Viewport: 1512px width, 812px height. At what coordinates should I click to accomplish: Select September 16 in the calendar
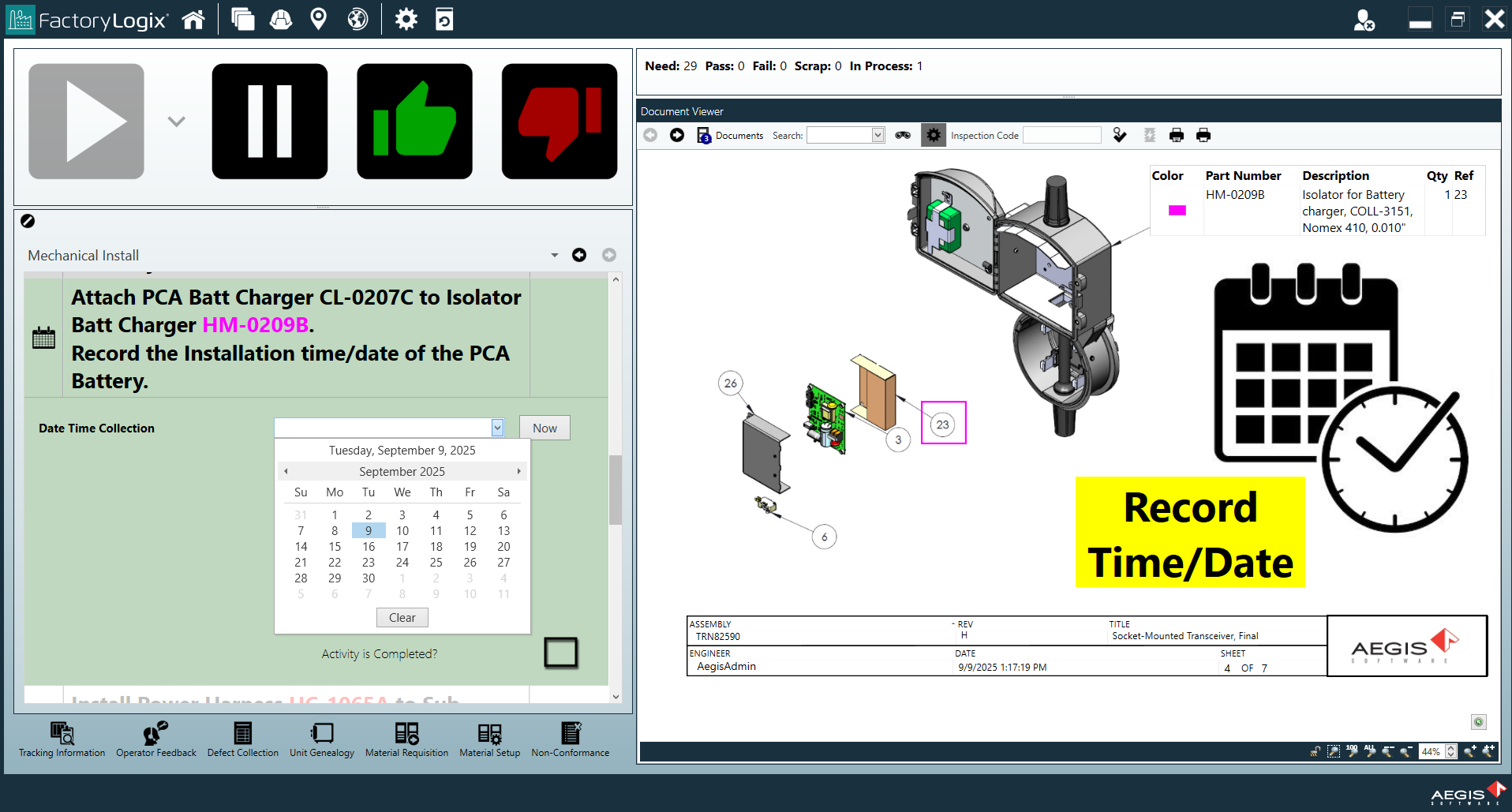(369, 547)
